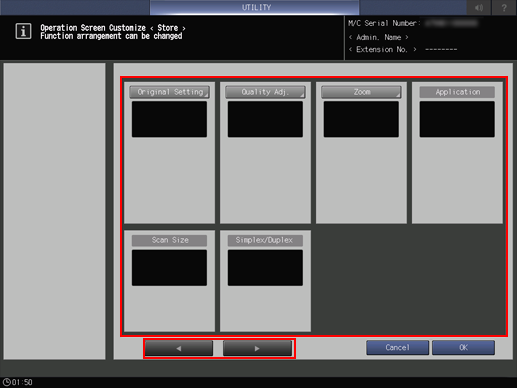The height and width of the screenshot is (388, 517).
Task: Select the black preview under Quality Adj.
Action: (x=265, y=119)
